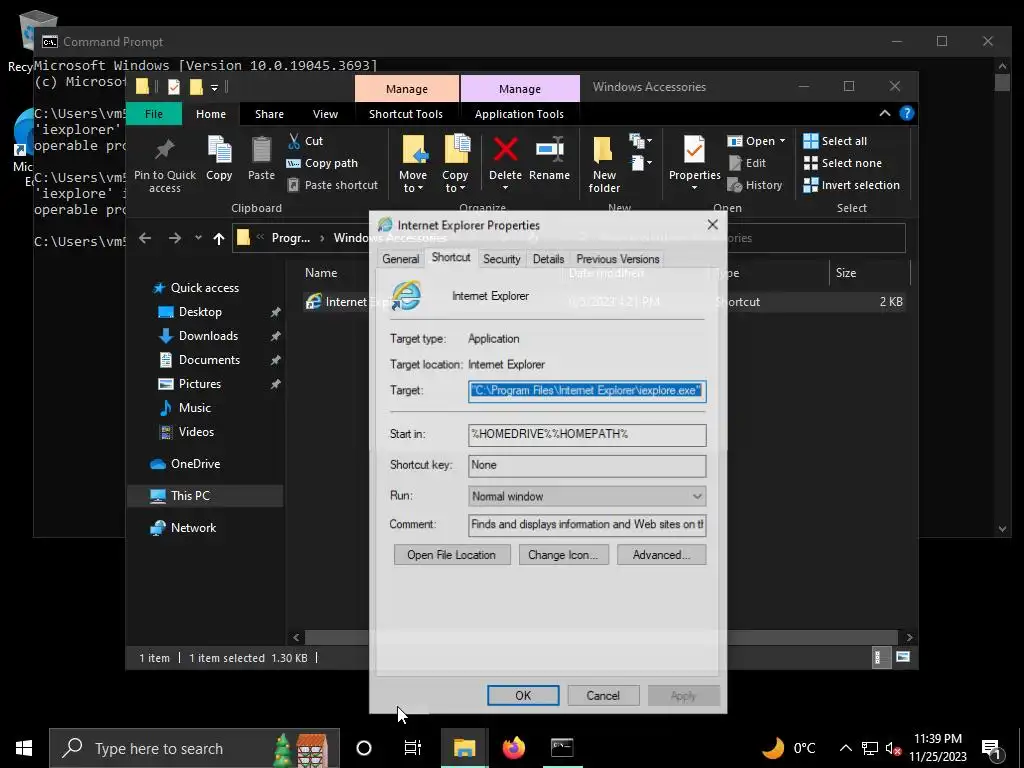
Task: Switch to Details tab in Properties
Action: pos(548,259)
